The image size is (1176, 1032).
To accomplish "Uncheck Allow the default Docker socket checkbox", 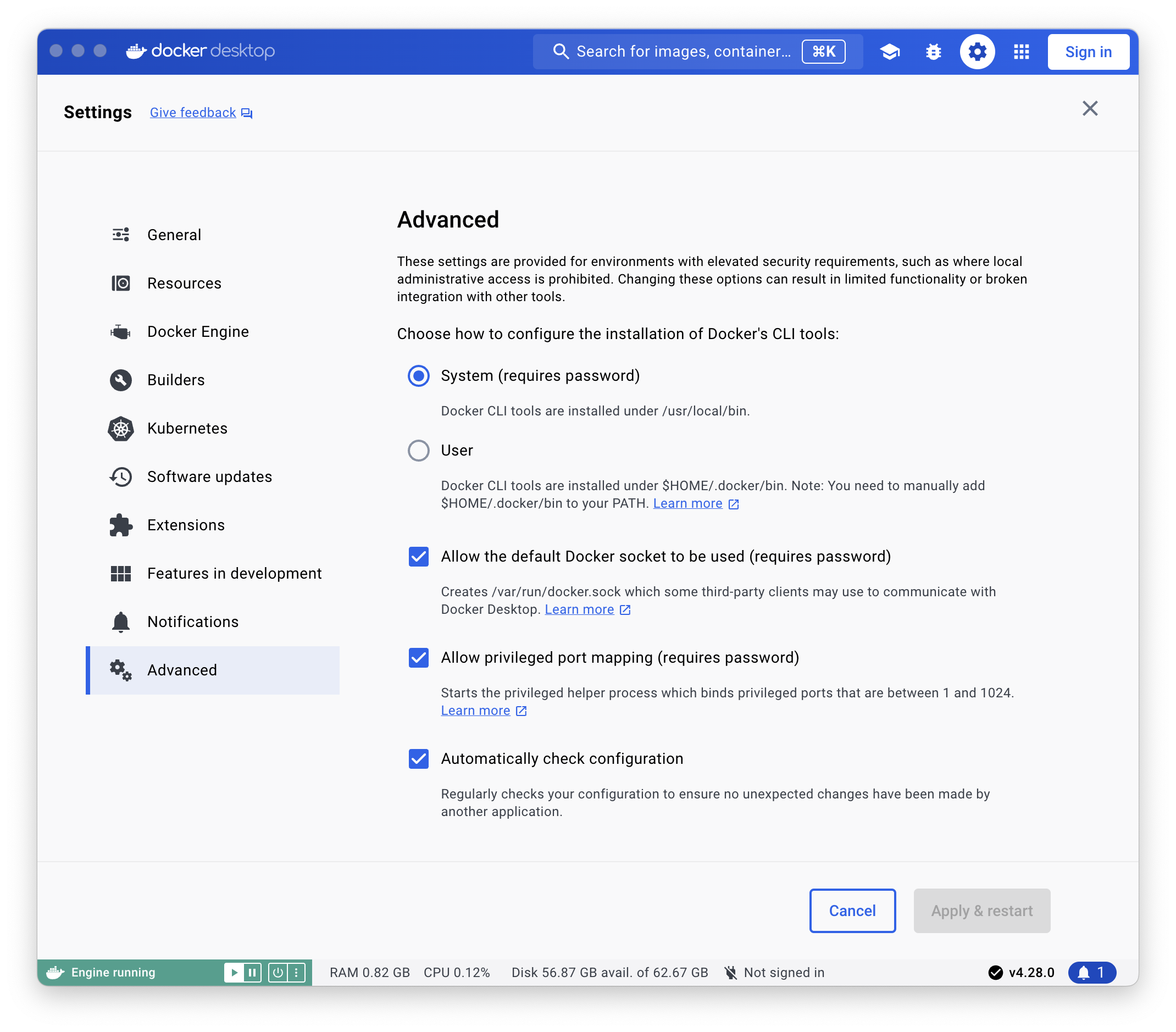I will tap(418, 556).
